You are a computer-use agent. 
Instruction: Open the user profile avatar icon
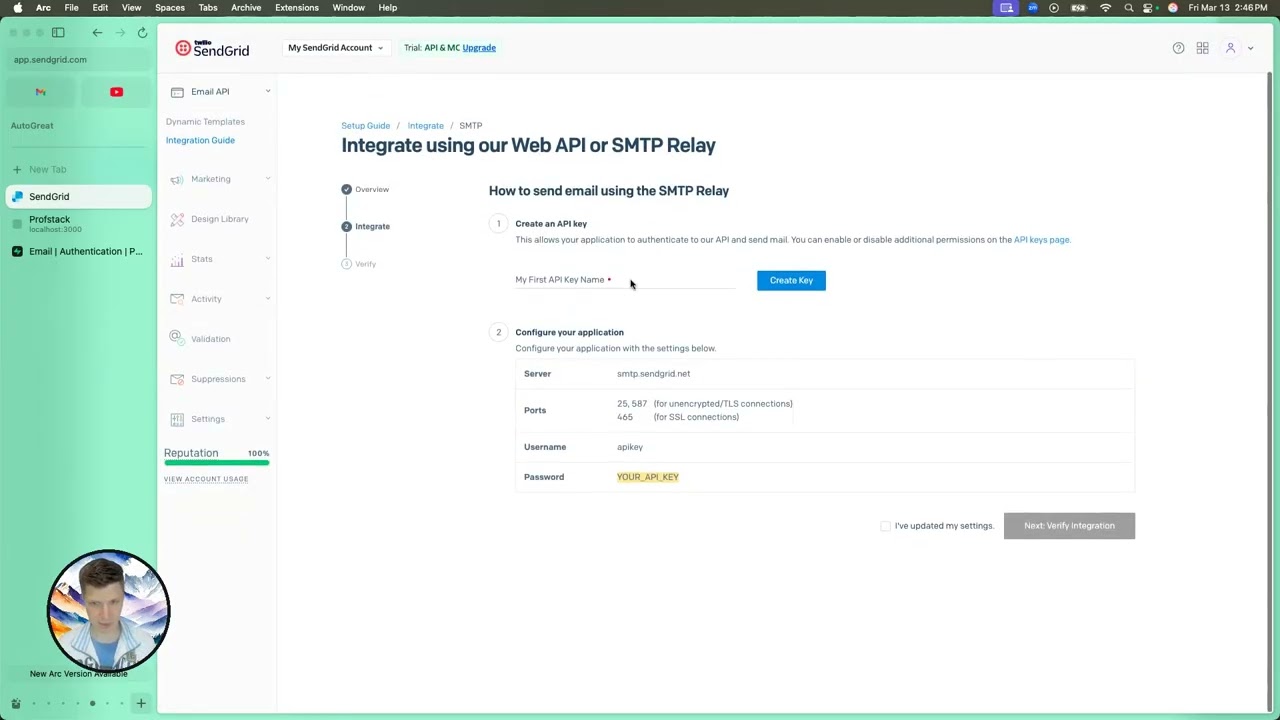point(1231,48)
